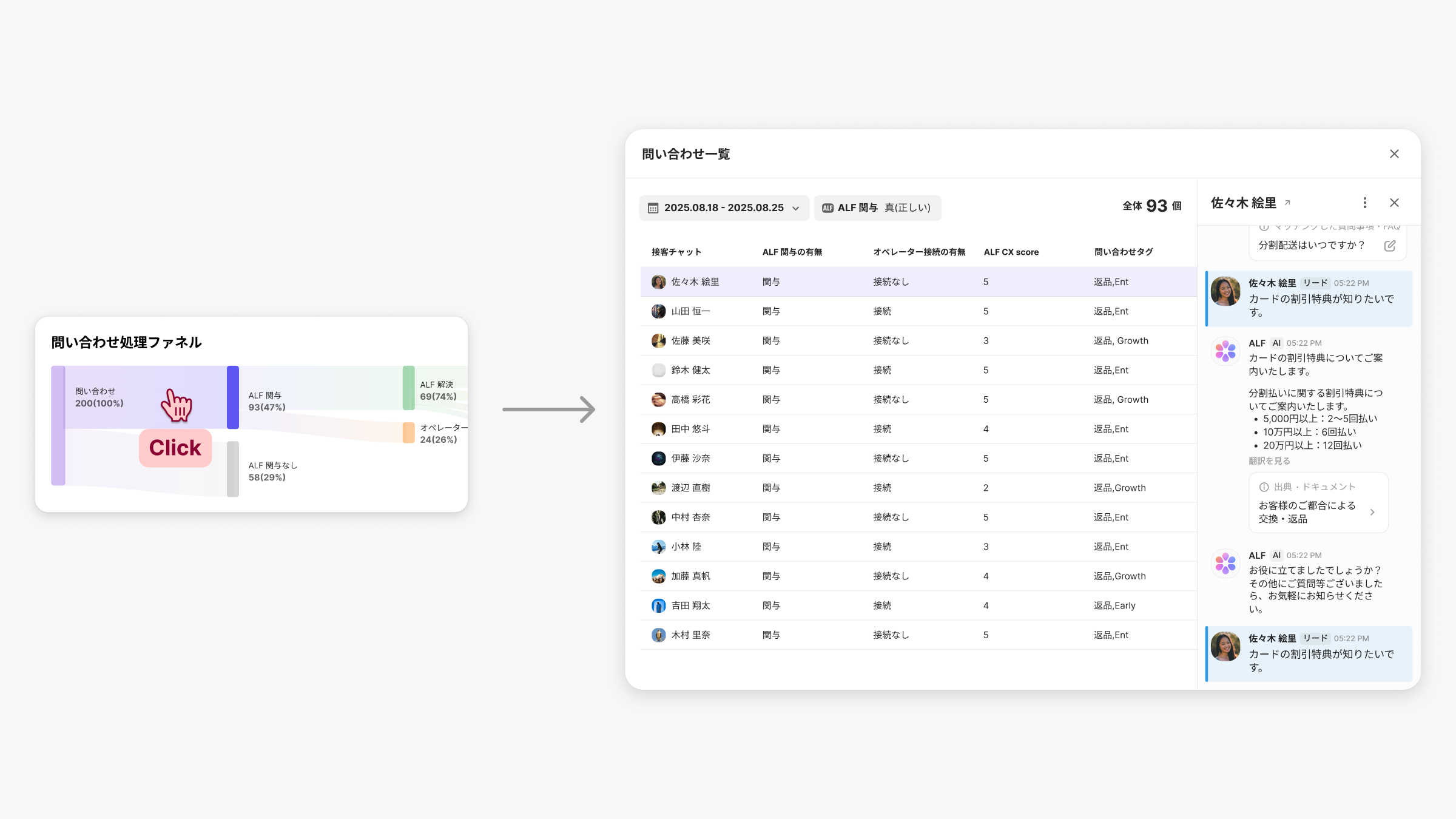Click the 翻訳を見る link

(1269, 461)
